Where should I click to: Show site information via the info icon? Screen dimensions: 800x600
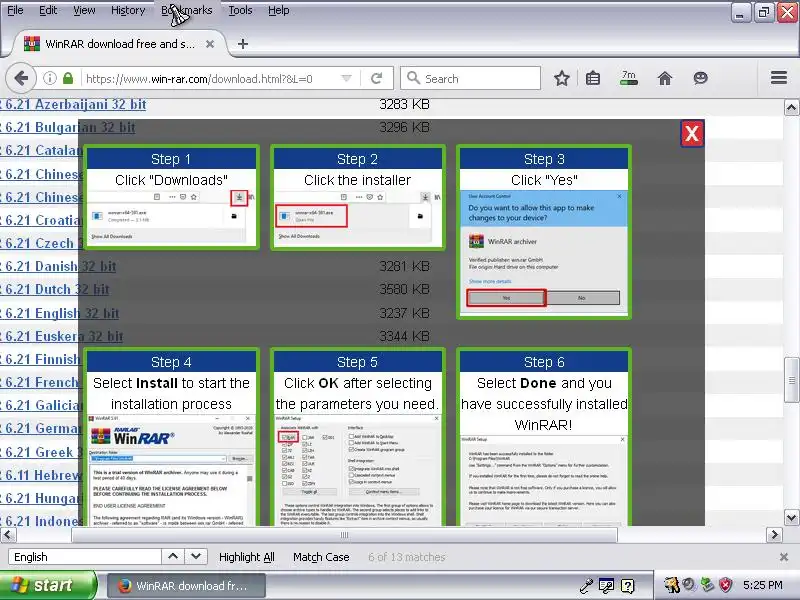[49, 79]
